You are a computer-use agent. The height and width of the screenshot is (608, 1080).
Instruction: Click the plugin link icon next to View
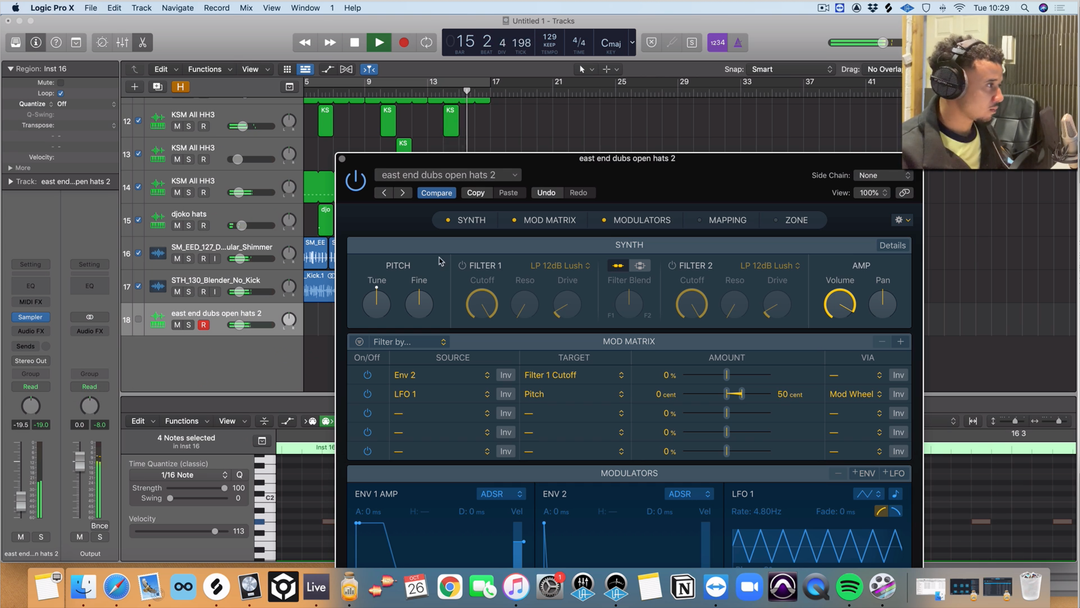904,193
